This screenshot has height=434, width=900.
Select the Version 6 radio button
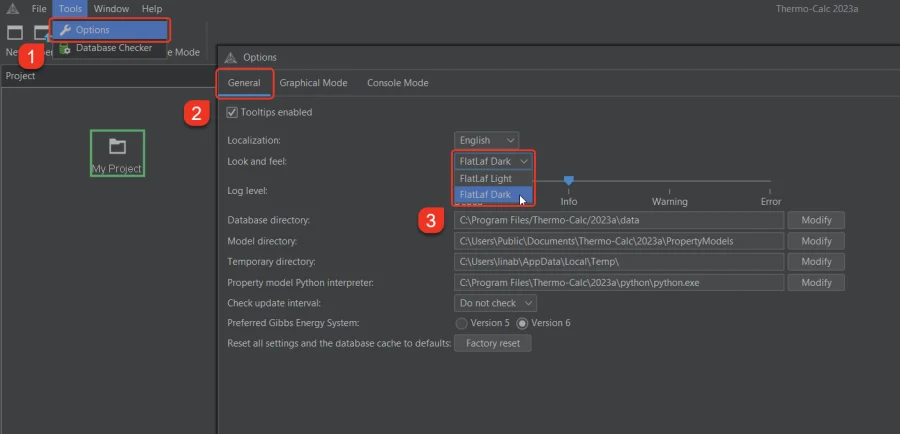pos(522,323)
